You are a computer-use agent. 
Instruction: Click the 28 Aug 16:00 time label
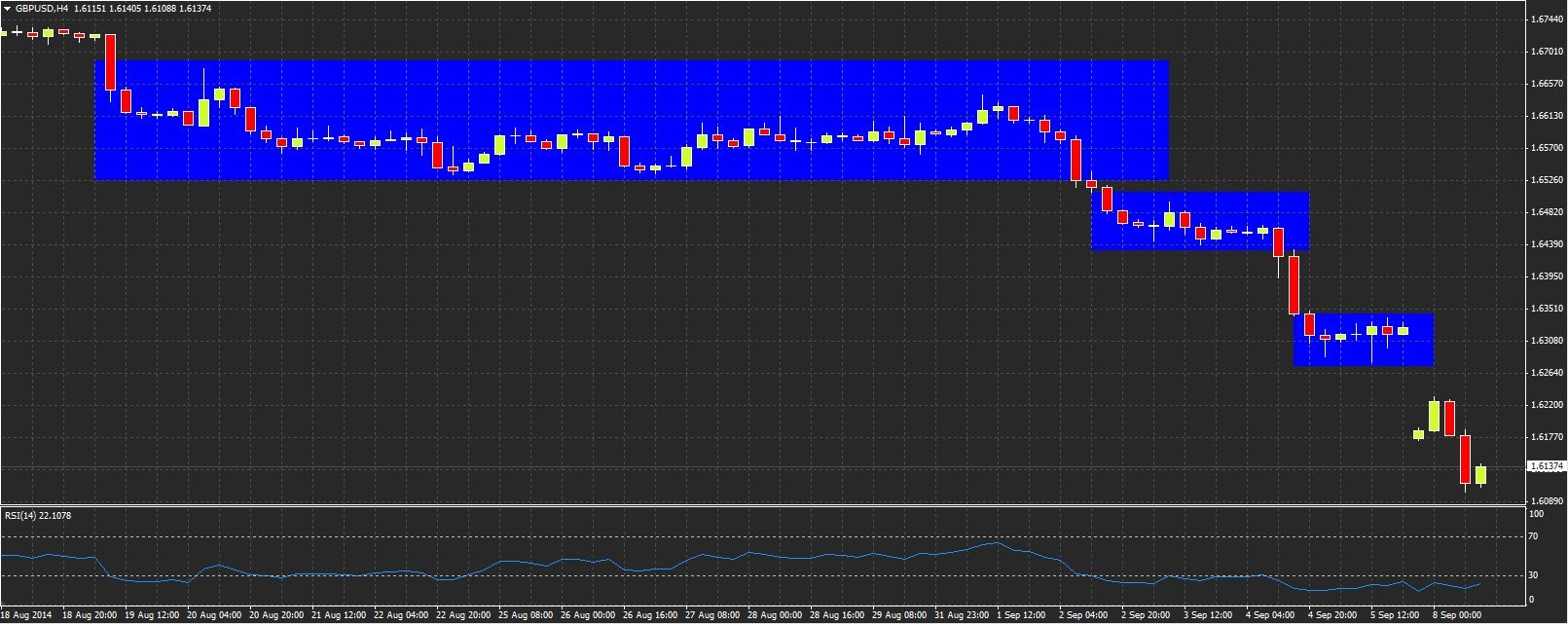pos(836,615)
